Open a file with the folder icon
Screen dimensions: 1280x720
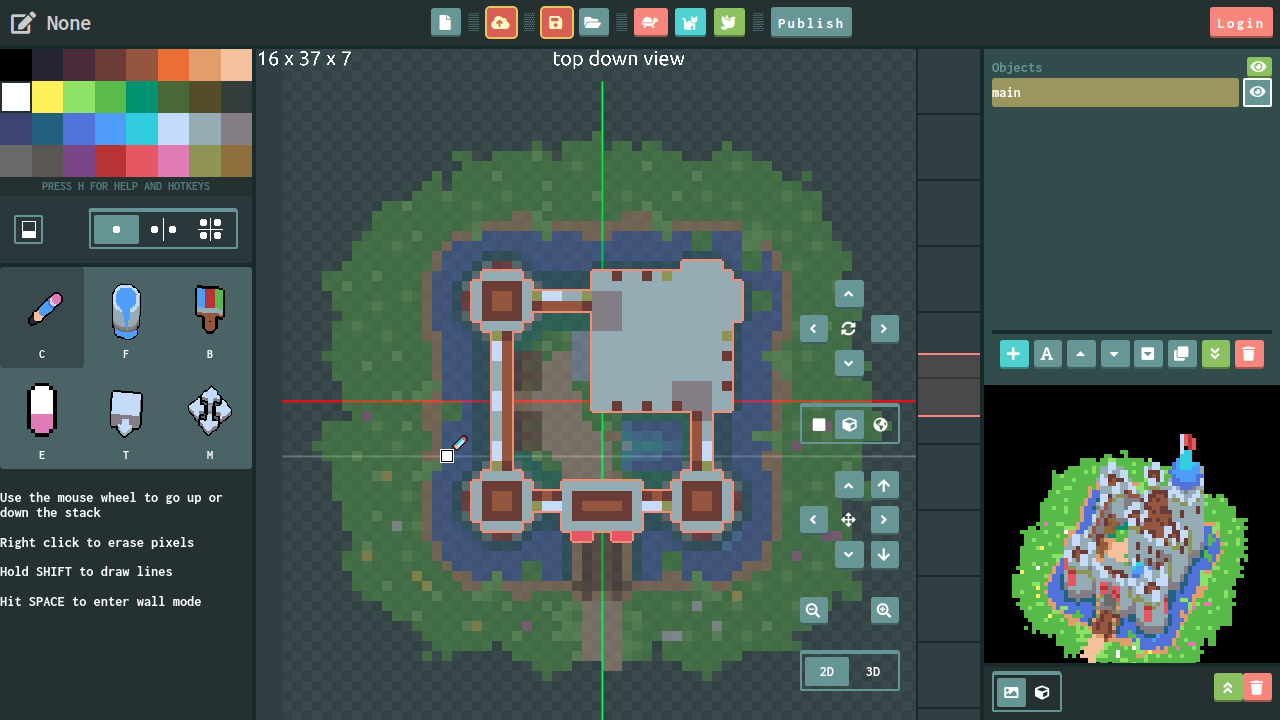coord(593,22)
